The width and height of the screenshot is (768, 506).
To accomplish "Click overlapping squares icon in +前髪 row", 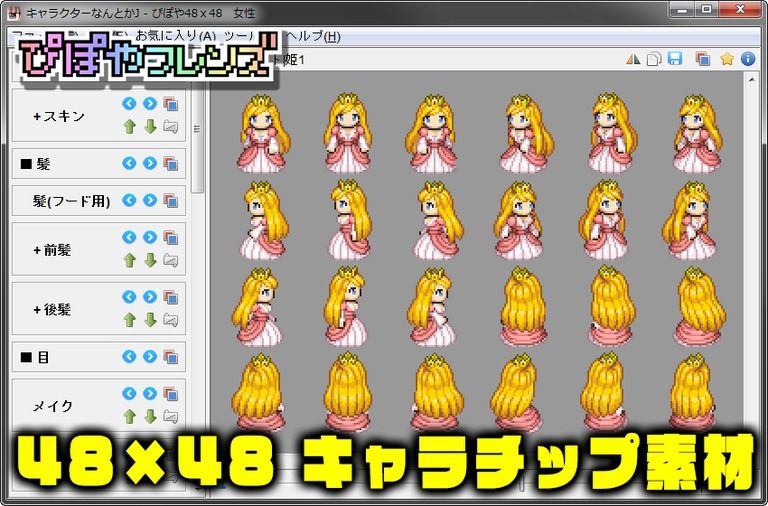I will 170,238.
